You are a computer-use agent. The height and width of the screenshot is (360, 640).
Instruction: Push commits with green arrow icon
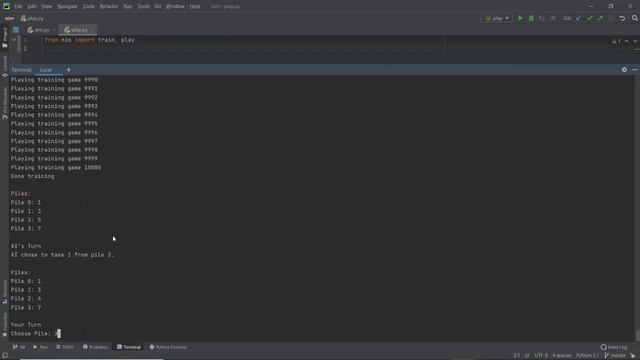(x=600, y=18)
